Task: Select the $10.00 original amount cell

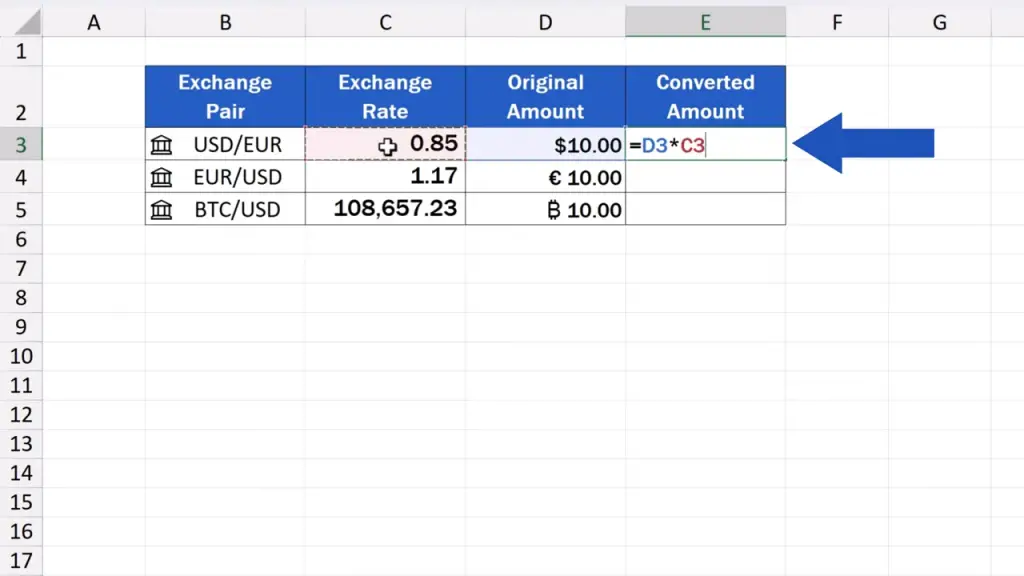Action: pyautogui.click(x=545, y=145)
